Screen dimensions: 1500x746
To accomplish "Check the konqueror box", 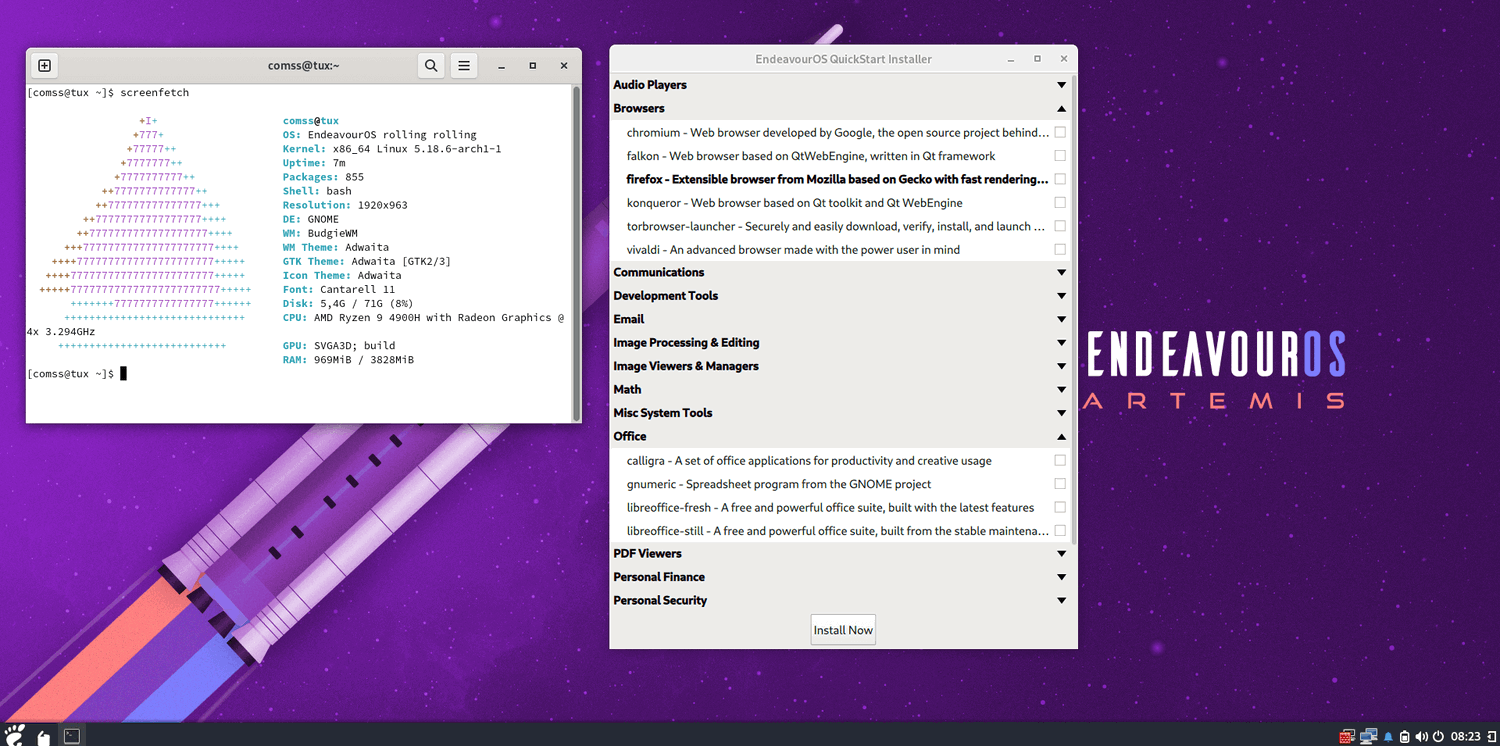I will click(1060, 203).
